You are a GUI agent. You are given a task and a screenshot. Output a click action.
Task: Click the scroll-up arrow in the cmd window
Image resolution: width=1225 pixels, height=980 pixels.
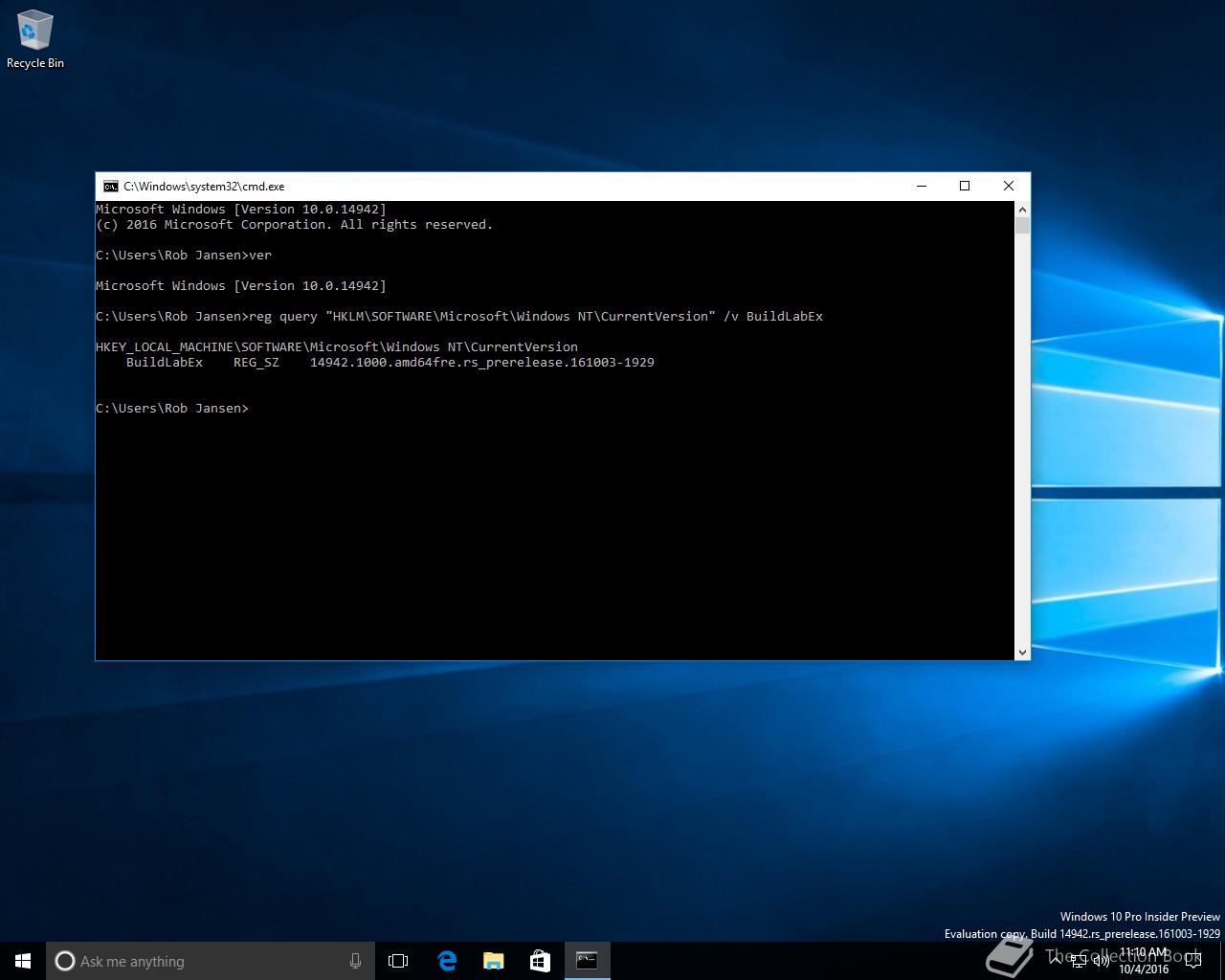click(x=1022, y=209)
